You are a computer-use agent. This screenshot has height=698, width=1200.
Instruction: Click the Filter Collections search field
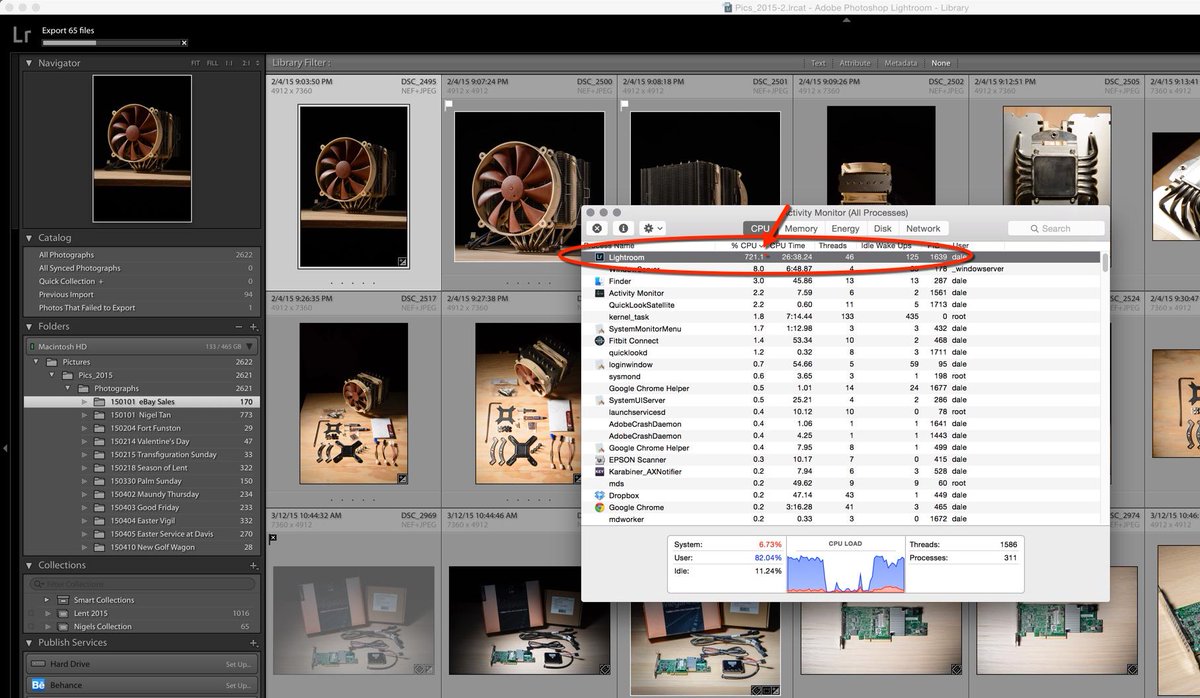click(140, 584)
